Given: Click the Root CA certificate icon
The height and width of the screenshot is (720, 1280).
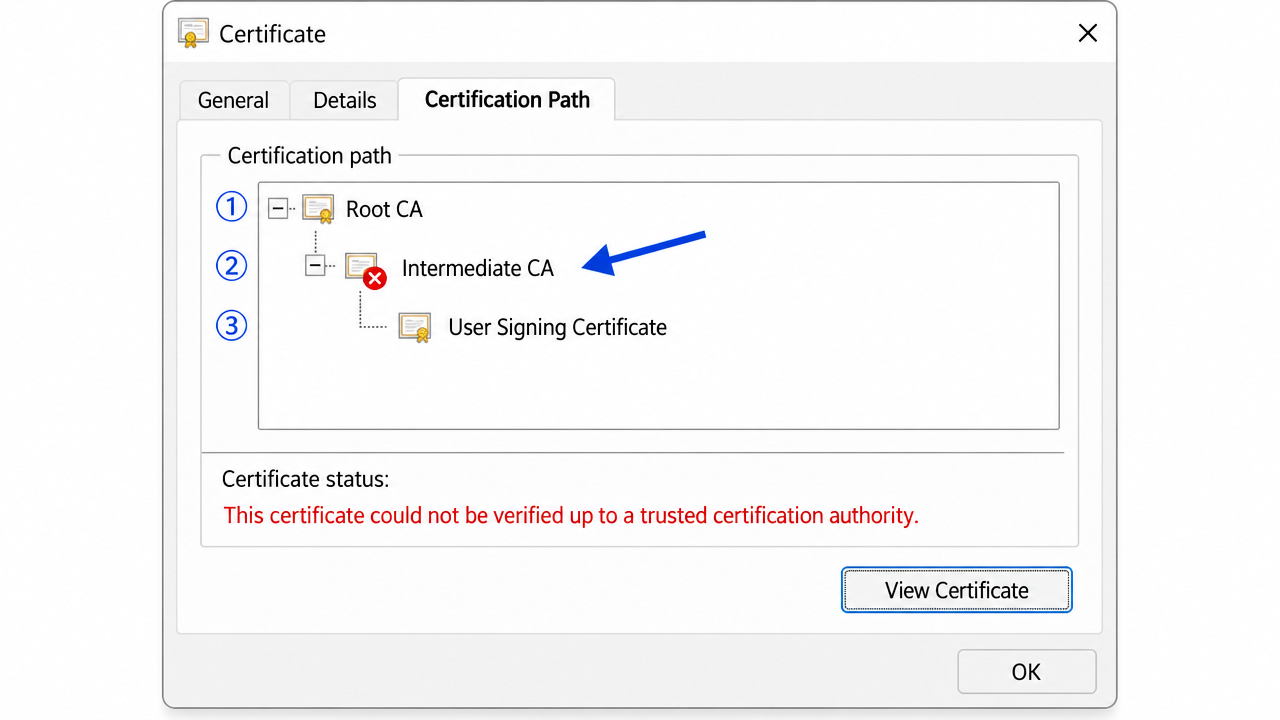Looking at the screenshot, I should [318, 209].
